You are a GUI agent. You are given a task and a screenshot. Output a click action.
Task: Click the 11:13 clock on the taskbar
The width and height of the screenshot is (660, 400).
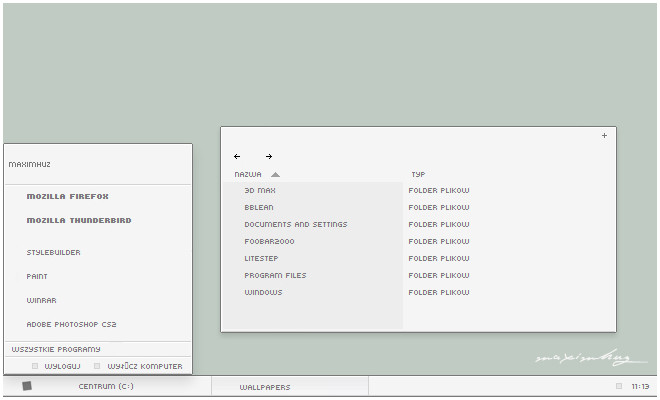pos(640,386)
